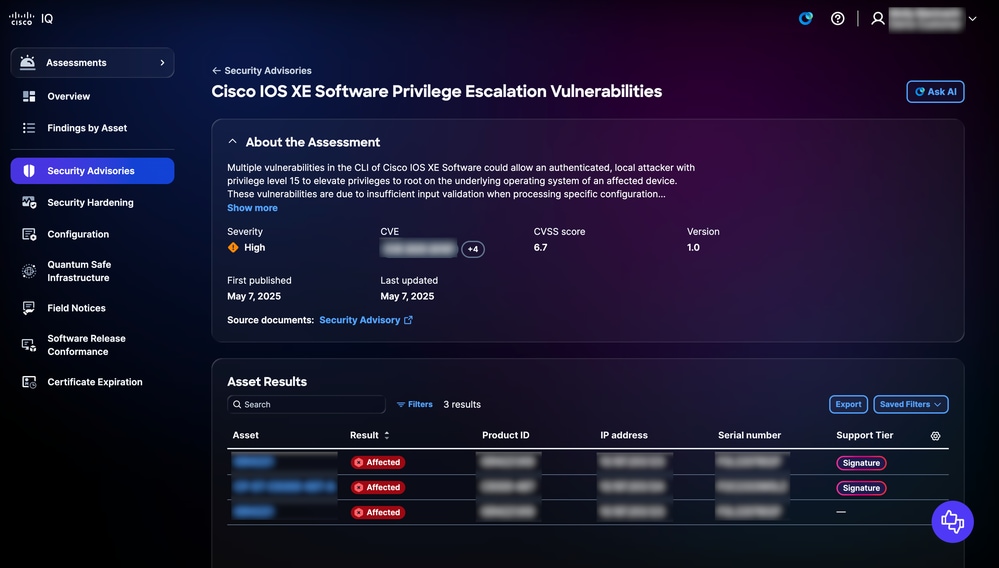999x568 pixels.
Task: Open the external link icon beside Security Advisory
Action: tap(408, 320)
